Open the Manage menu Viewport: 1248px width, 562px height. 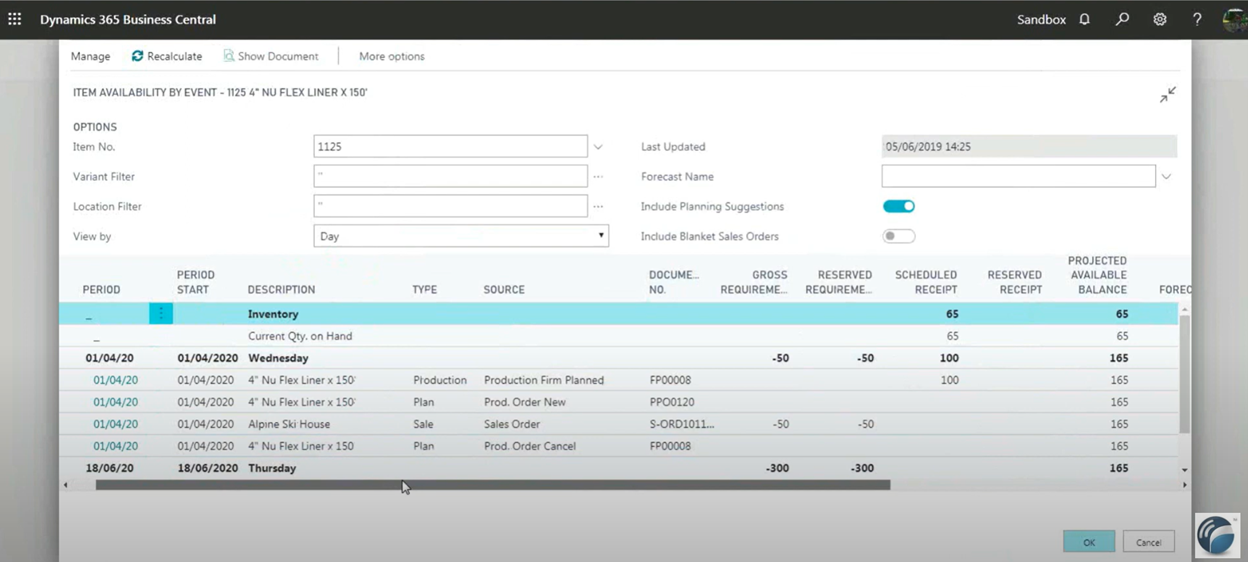click(90, 56)
